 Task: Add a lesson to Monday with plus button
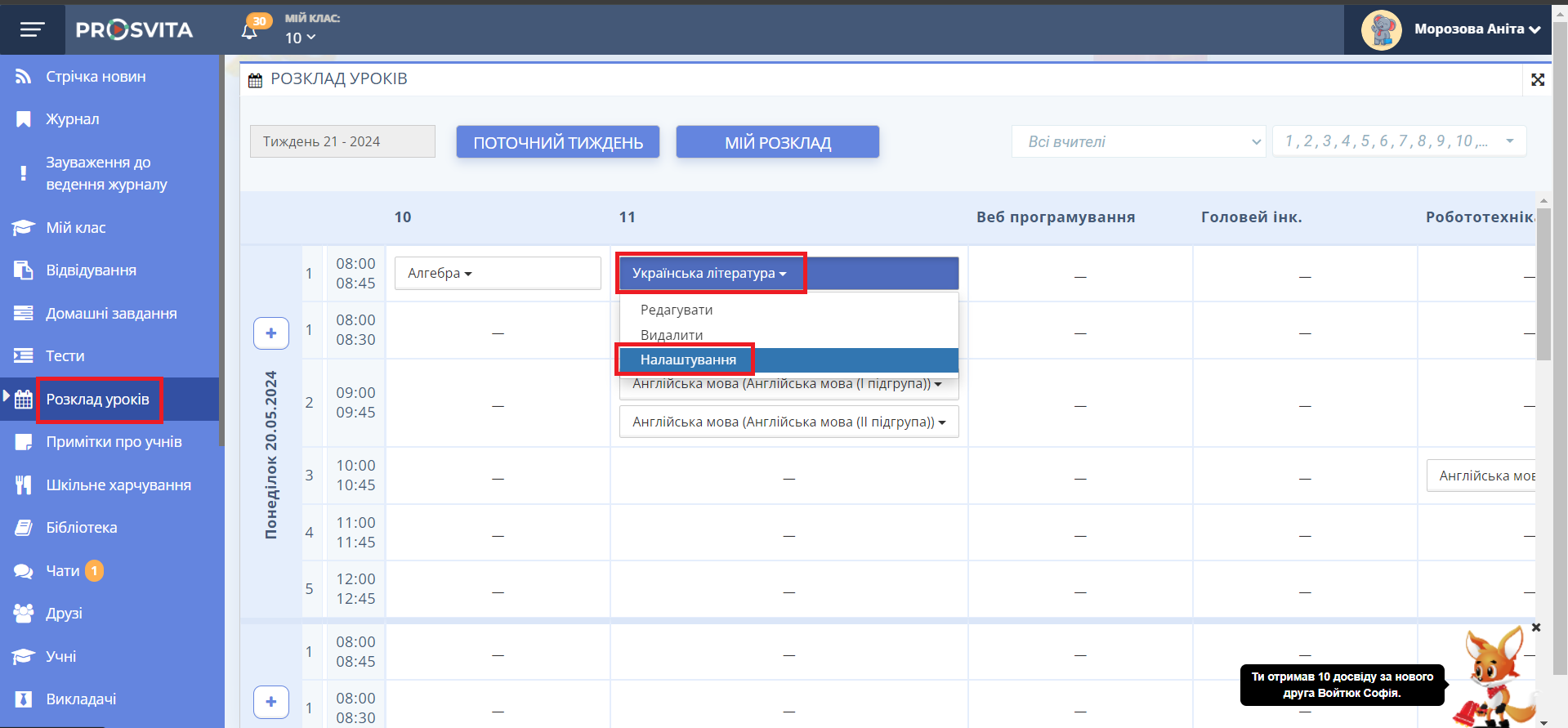click(x=271, y=333)
